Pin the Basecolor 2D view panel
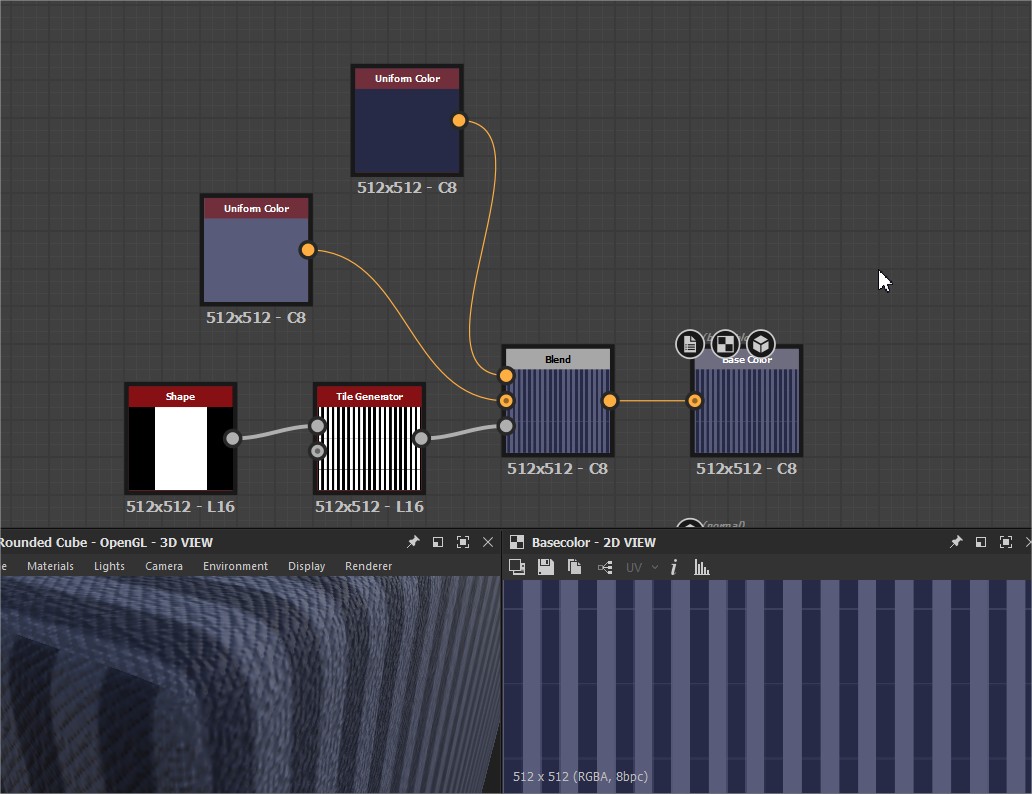The image size is (1032, 794). pyautogui.click(x=955, y=541)
